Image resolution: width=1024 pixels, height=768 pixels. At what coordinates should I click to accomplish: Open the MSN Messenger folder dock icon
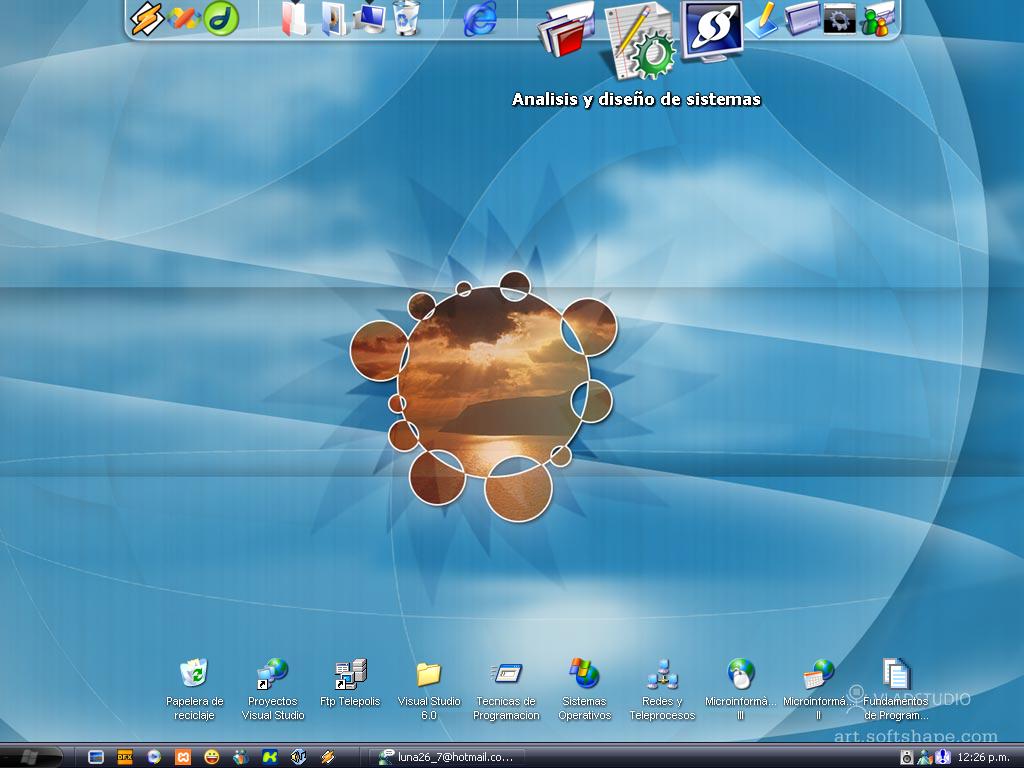pos(877,19)
